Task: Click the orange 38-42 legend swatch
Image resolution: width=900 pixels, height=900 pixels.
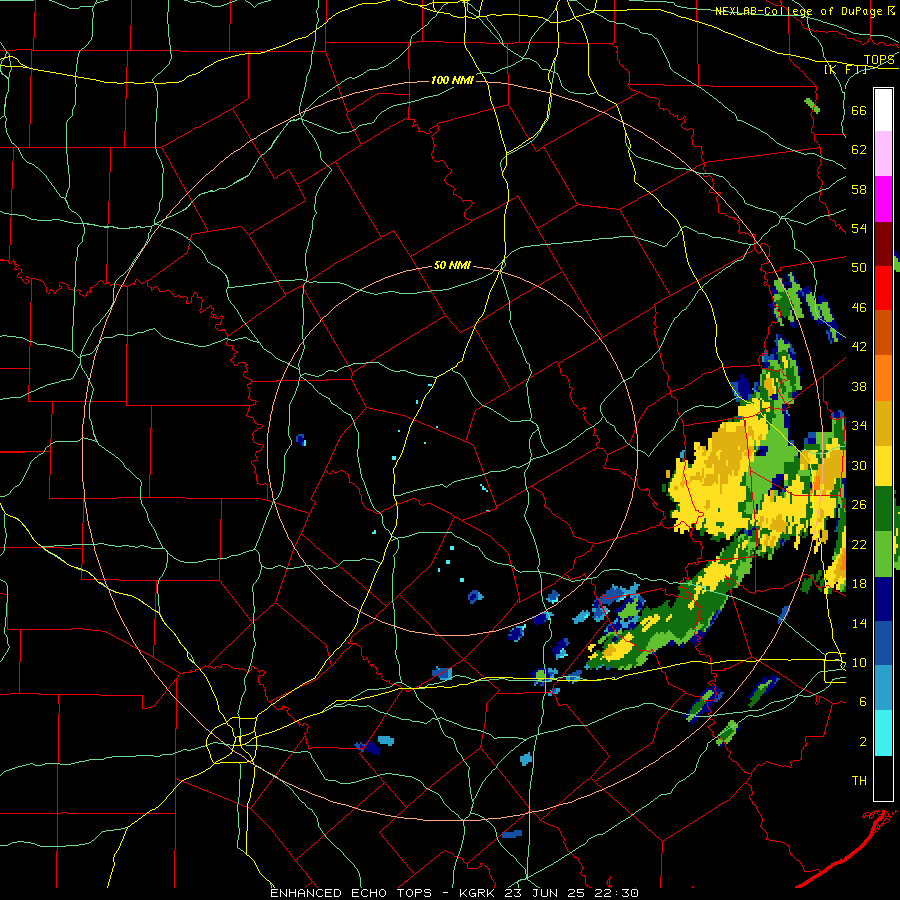Action: coord(883,377)
